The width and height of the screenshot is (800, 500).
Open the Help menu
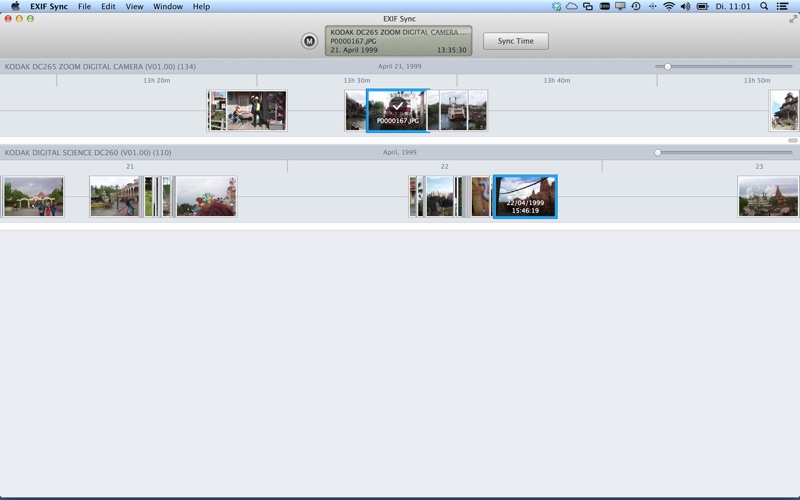coord(201,7)
